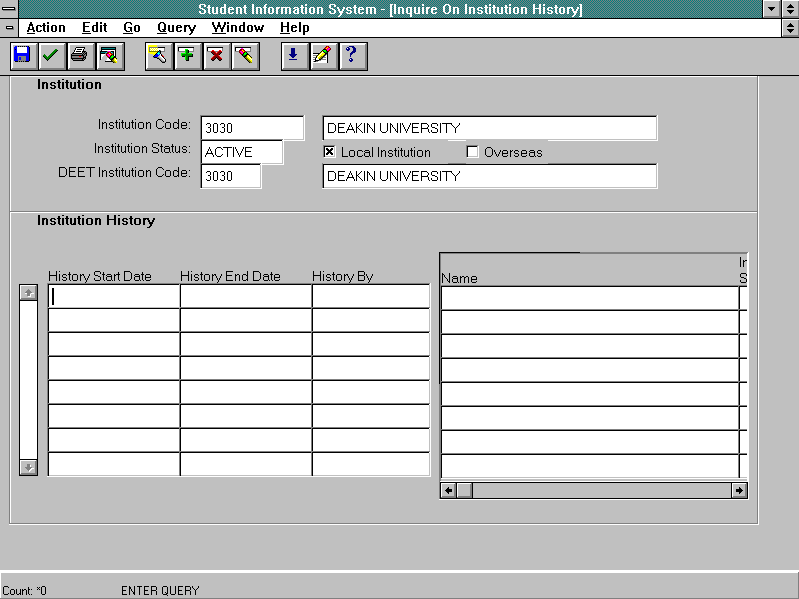Click the green plus insert record icon
The image size is (799, 599).
pyautogui.click(x=187, y=56)
